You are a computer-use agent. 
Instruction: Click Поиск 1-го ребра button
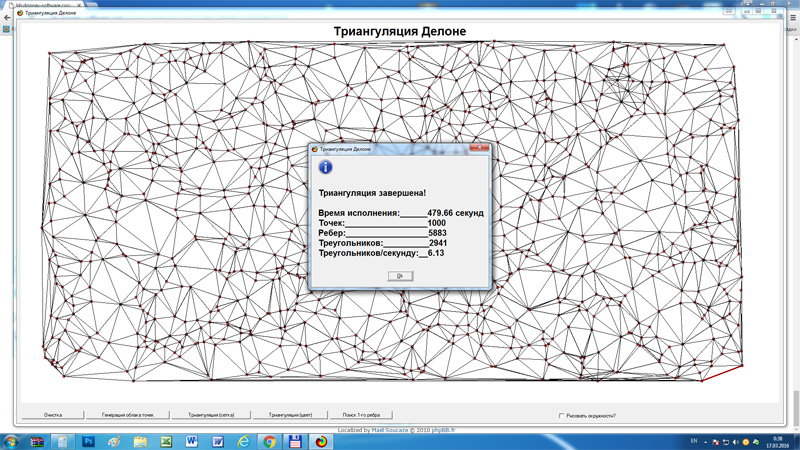360,414
